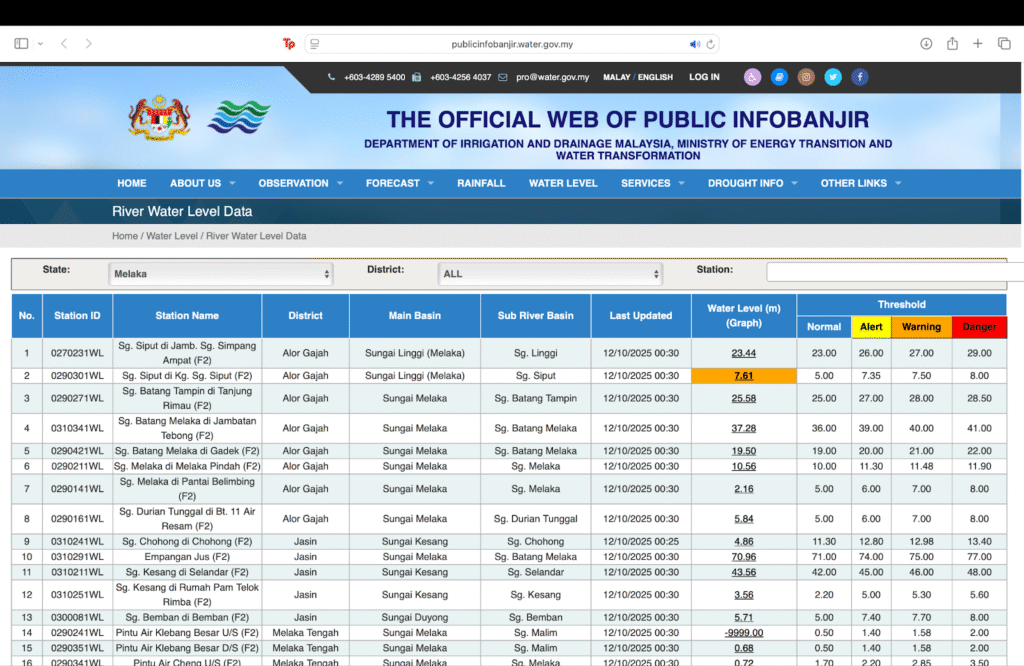
Task: Click the orange highlighted 7.61 water level
Action: pyautogui.click(x=743, y=376)
